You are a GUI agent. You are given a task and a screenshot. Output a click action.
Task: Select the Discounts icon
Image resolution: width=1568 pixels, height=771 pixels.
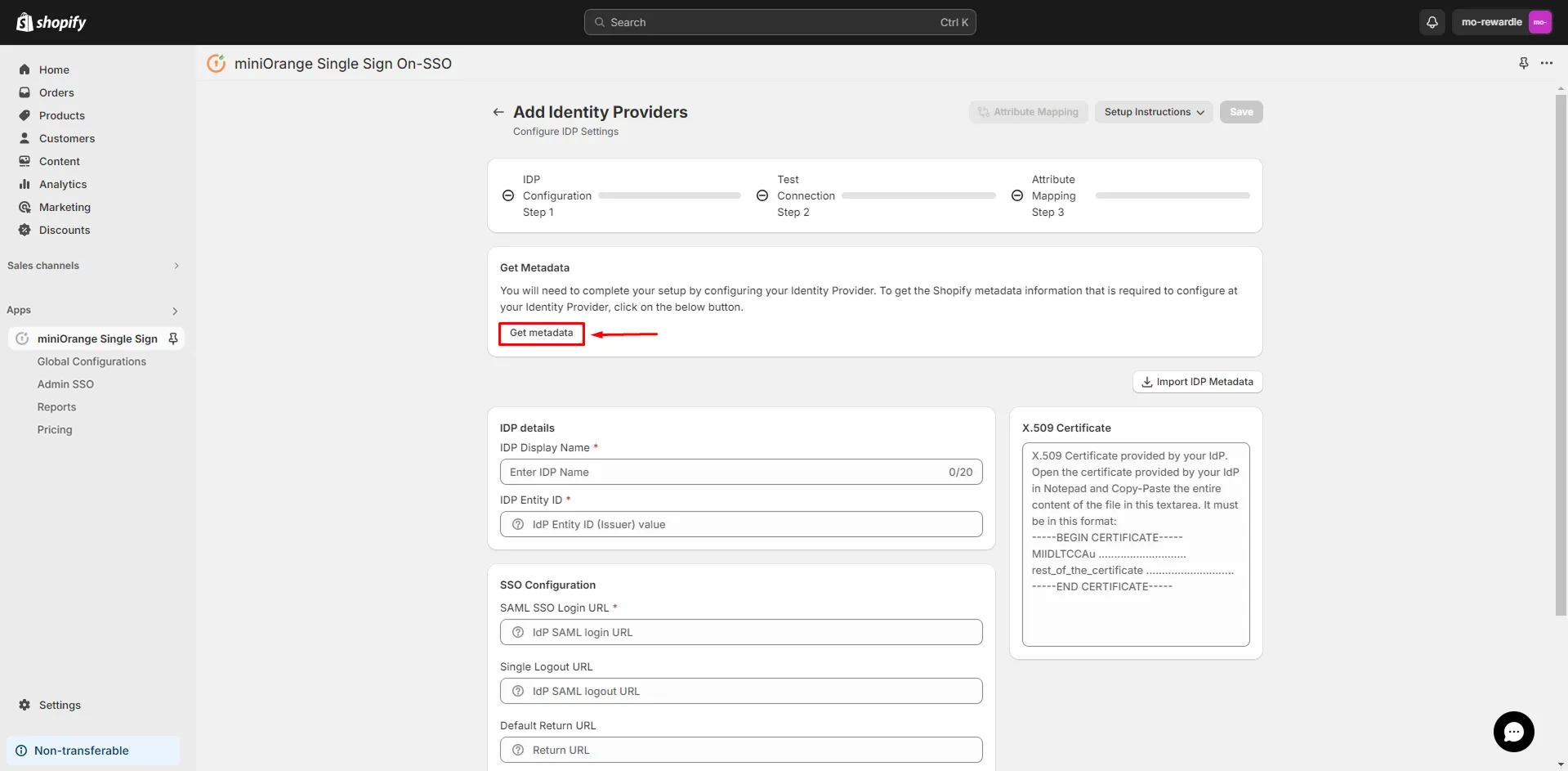pyautogui.click(x=25, y=230)
